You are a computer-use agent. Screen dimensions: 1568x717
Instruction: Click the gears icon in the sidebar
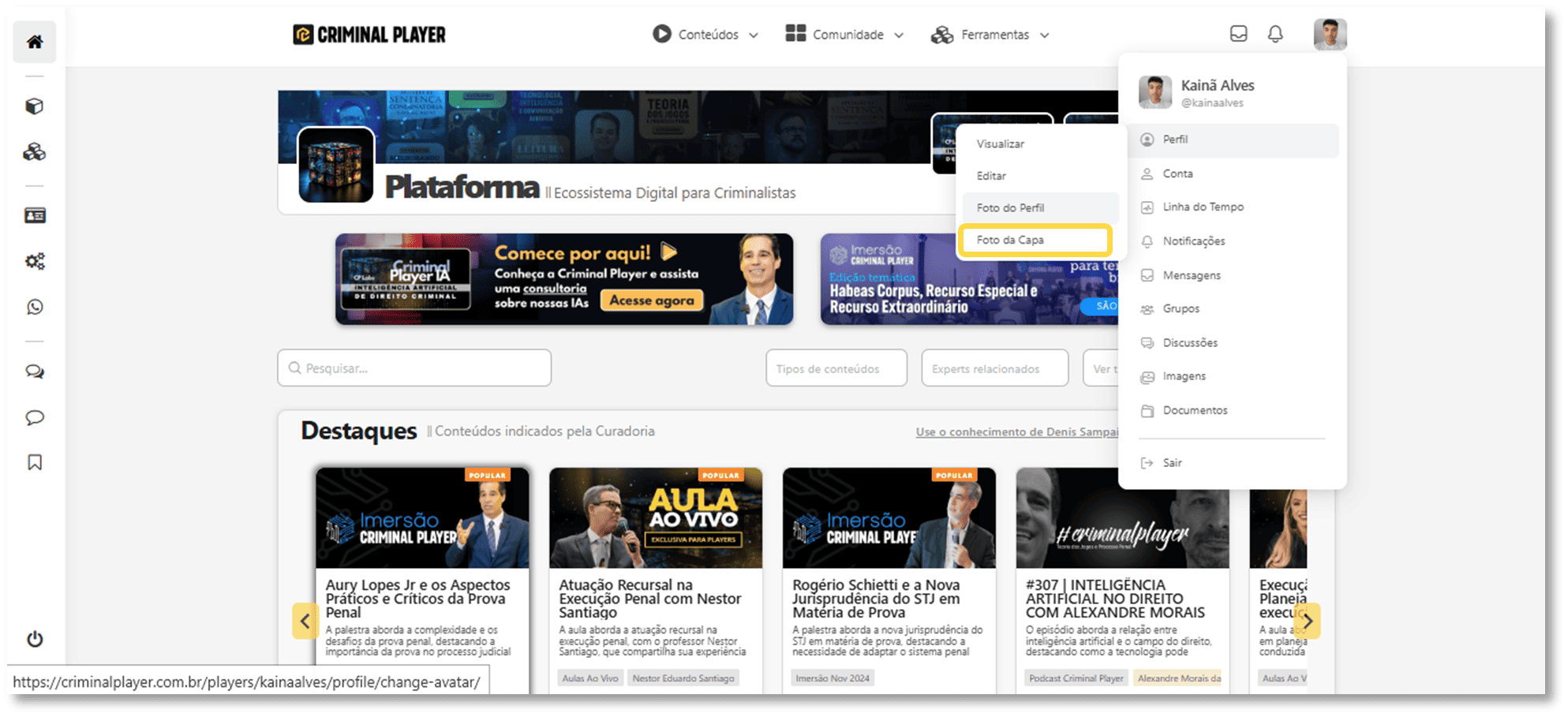point(35,261)
